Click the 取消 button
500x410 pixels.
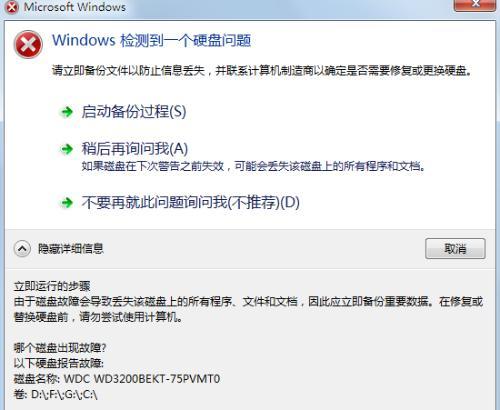455,248
